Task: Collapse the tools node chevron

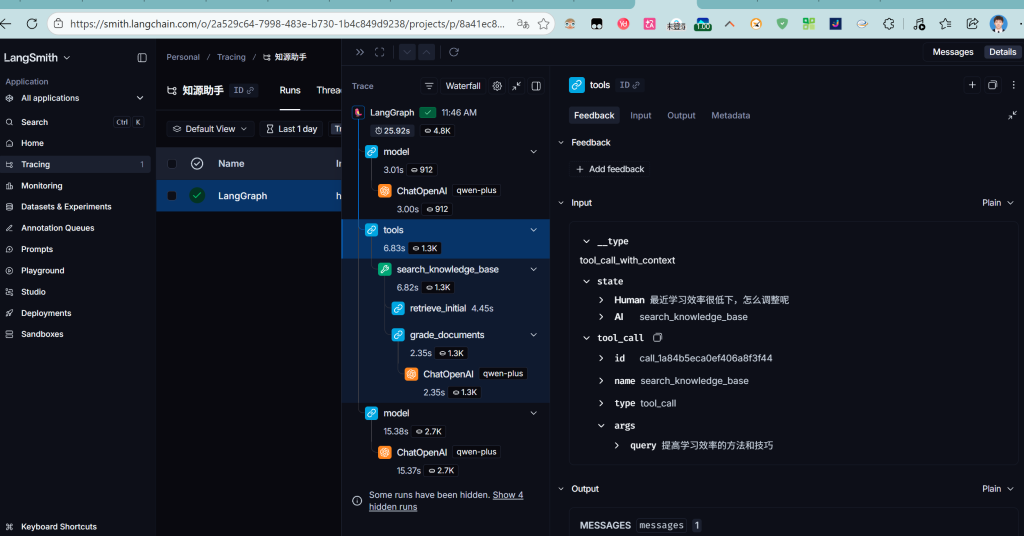Action: (x=534, y=230)
